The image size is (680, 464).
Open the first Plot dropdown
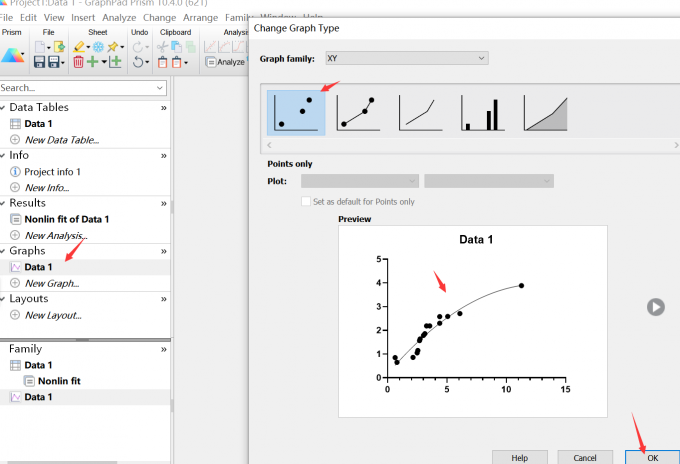pos(360,181)
